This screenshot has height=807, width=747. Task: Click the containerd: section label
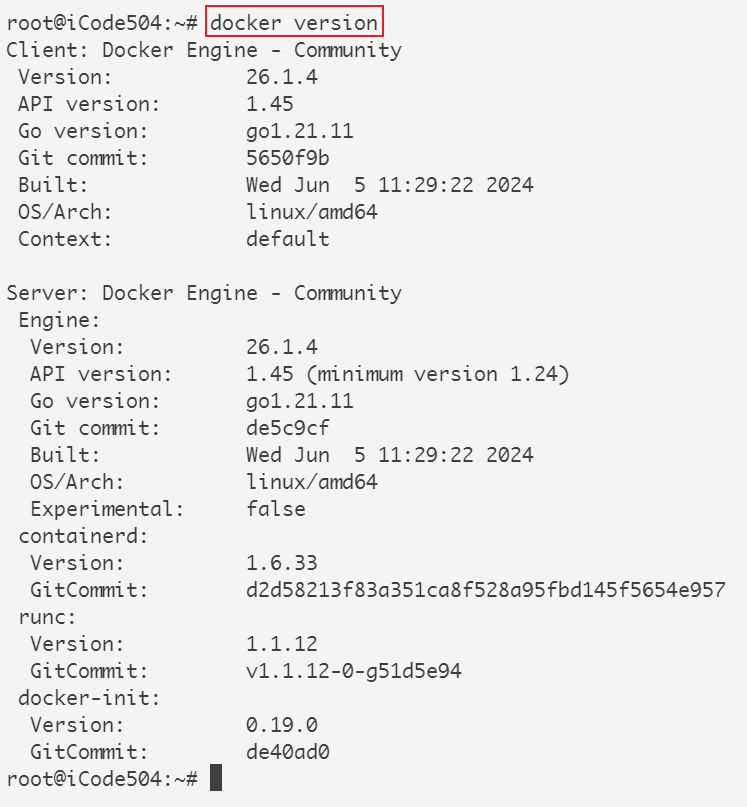pos(83,536)
